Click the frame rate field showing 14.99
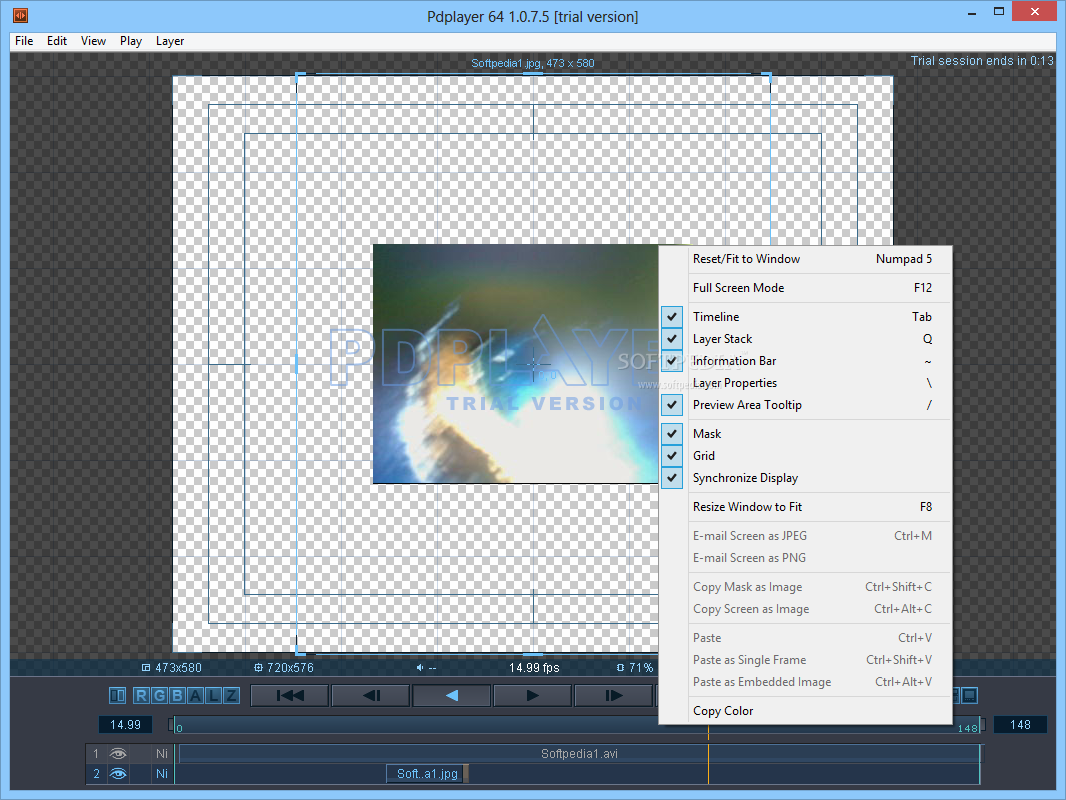The height and width of the screenshot is (800, 1066). pos(125,725)
